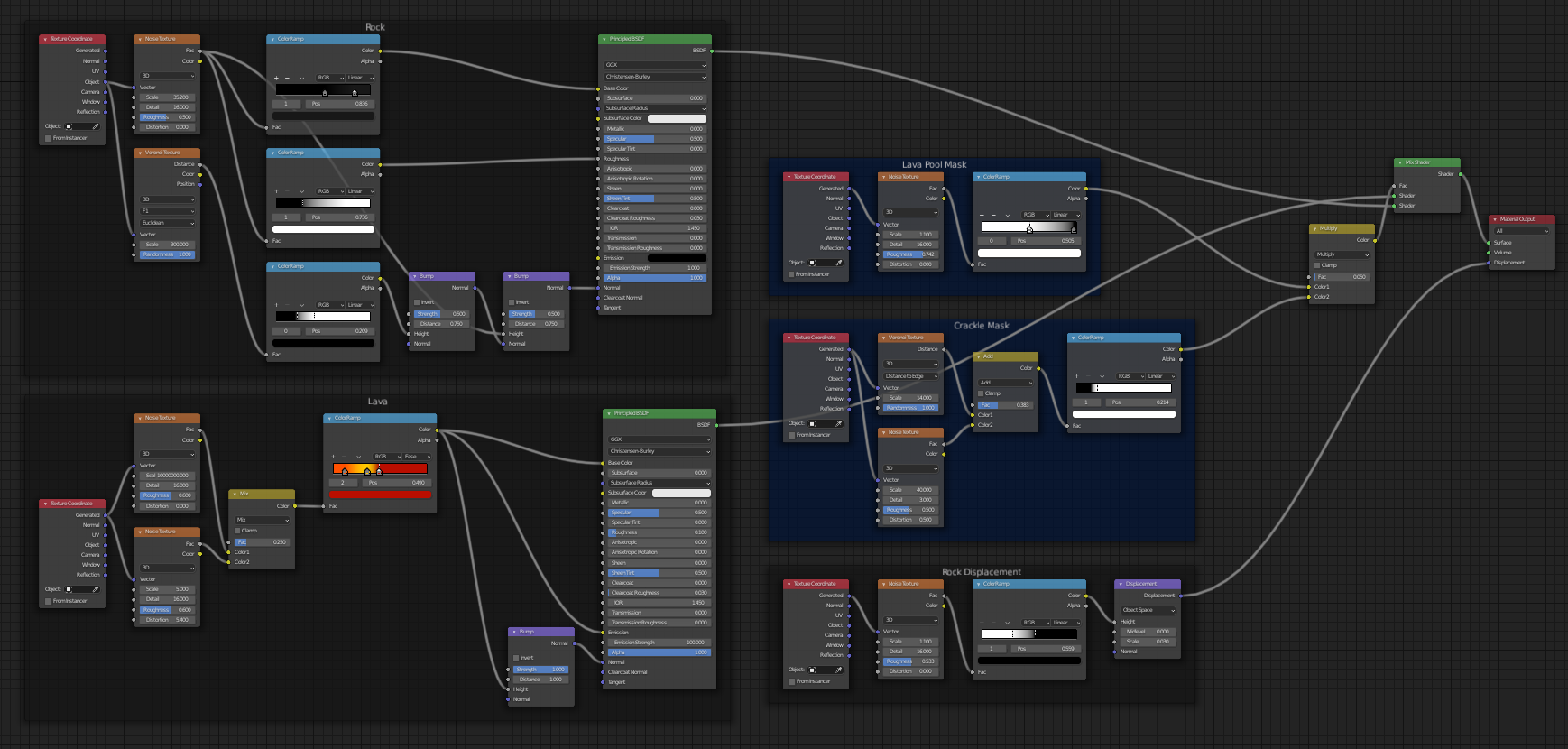Select the Crackle Mask frame label

click(x=982, y=326)
